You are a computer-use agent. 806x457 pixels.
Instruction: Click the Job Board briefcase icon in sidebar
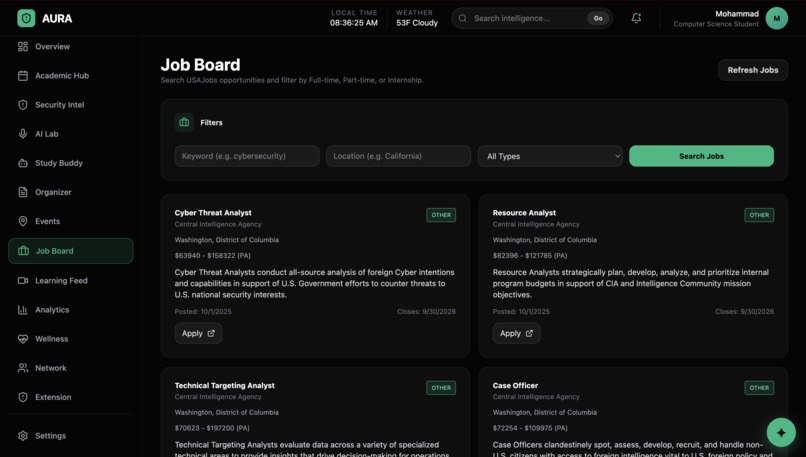(23, 251)
